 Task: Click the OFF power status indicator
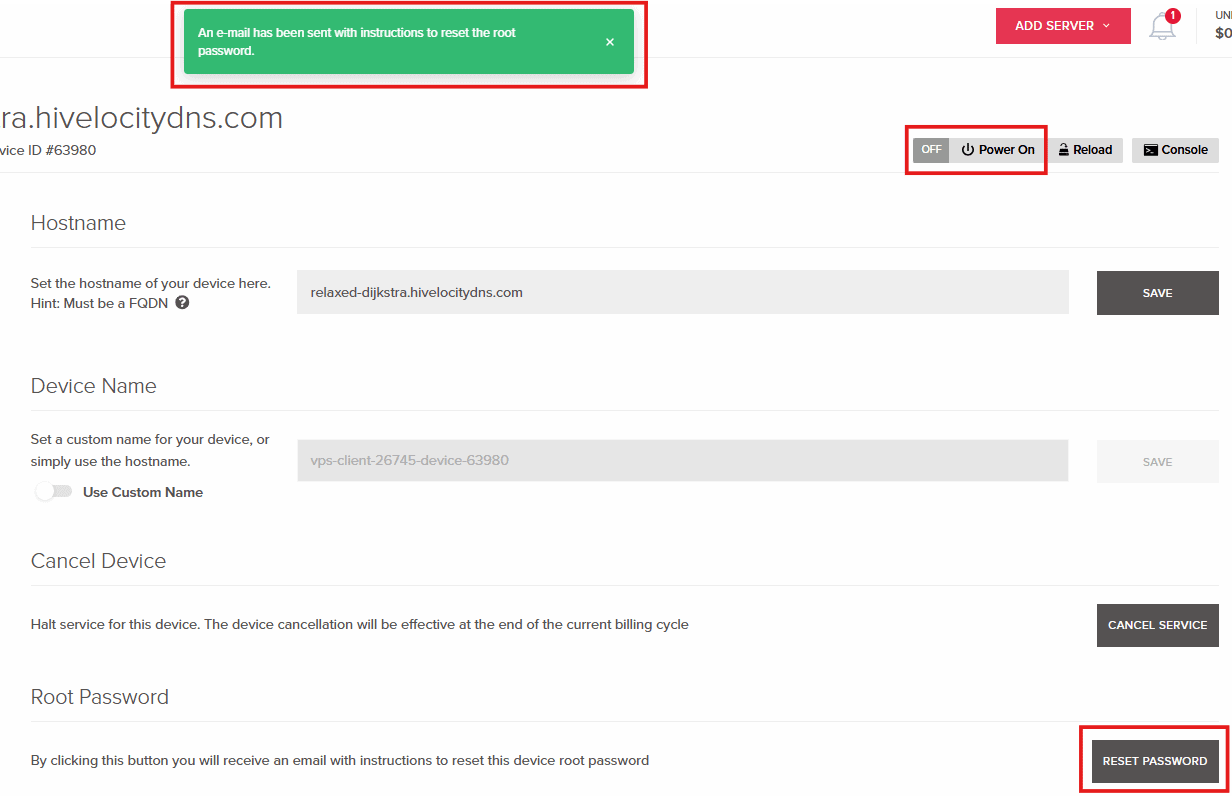tap(931, 149)
